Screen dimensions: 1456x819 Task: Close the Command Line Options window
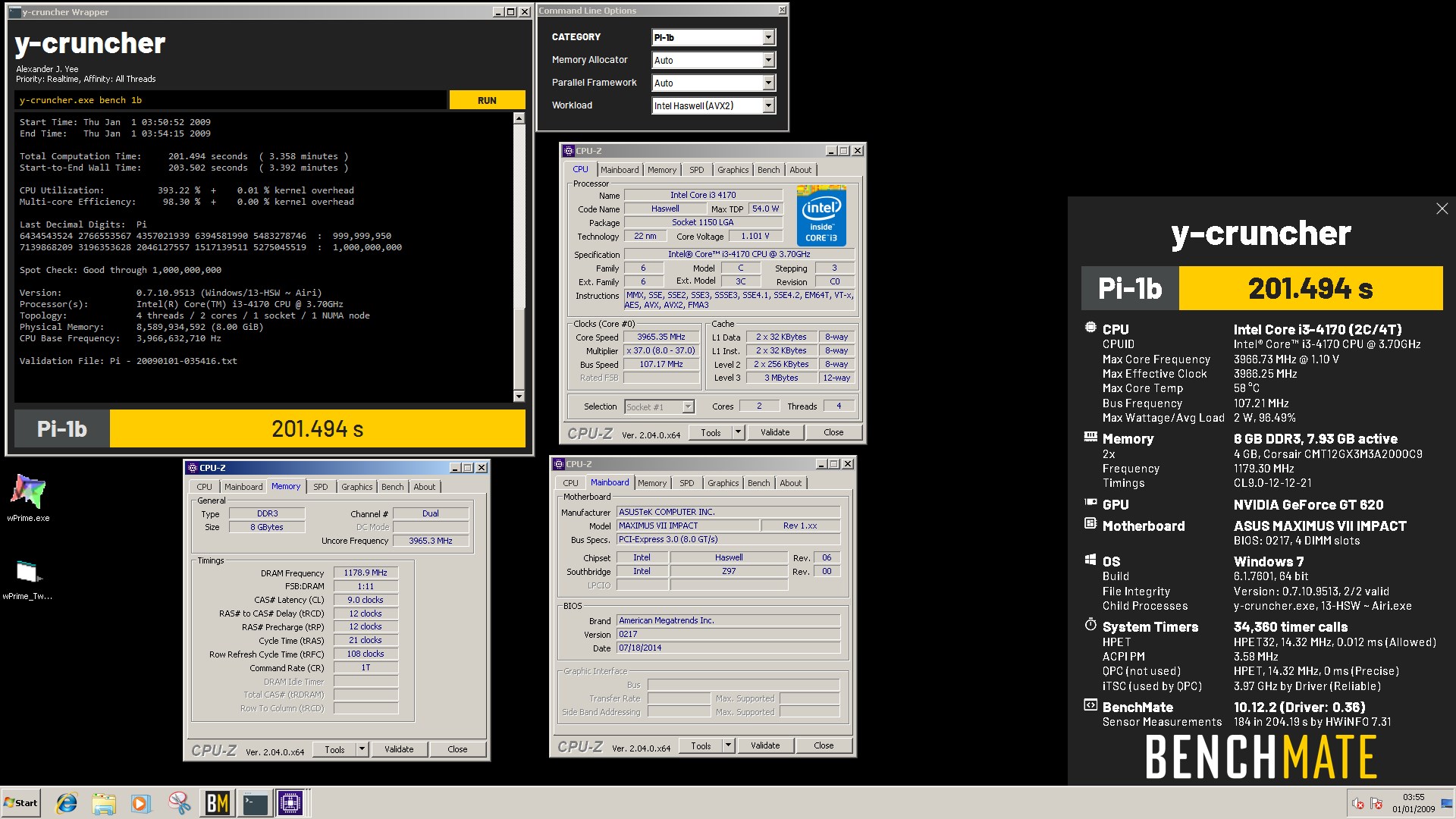pyautogui.click(x=782, y=10)
